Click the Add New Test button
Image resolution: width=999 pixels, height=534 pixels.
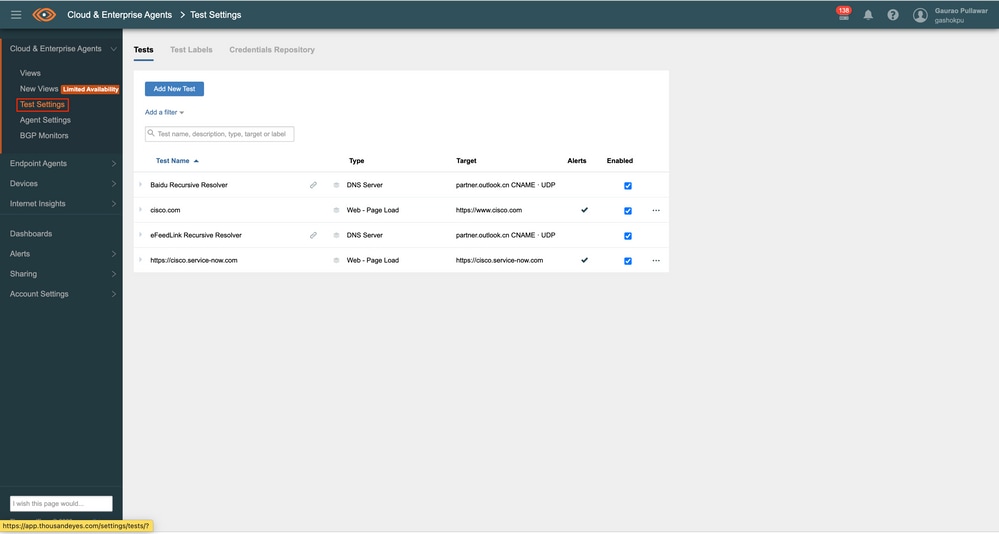pos(174,89)
